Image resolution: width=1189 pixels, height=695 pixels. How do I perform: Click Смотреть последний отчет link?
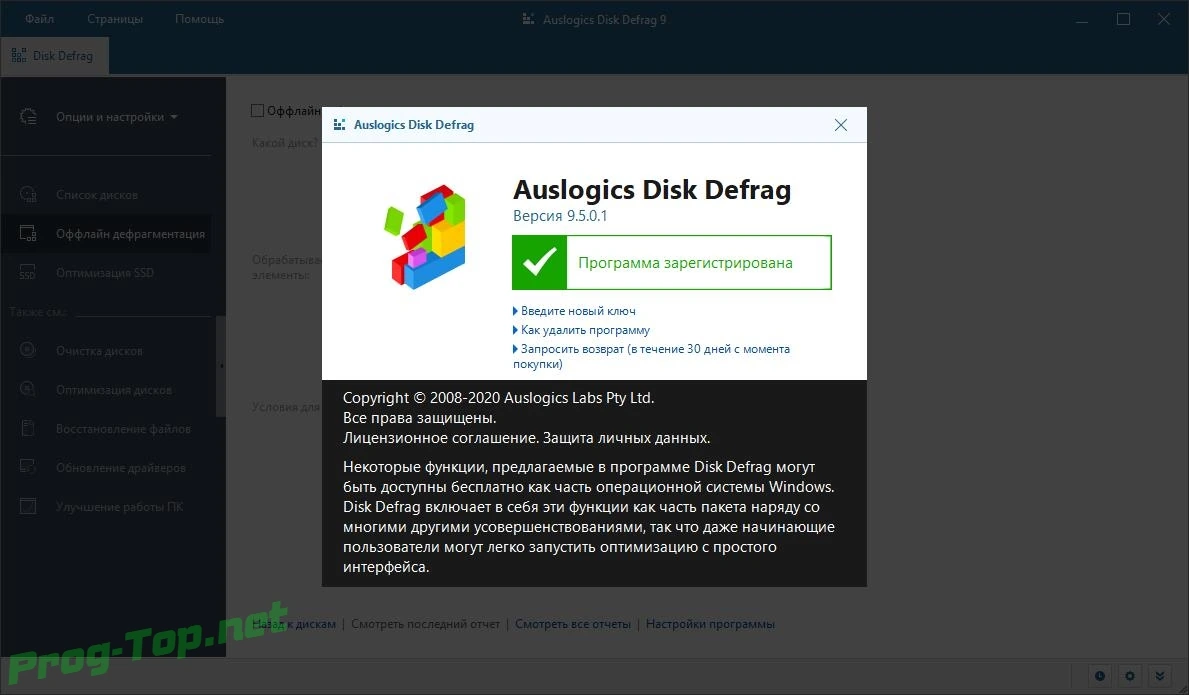point(425,625)
